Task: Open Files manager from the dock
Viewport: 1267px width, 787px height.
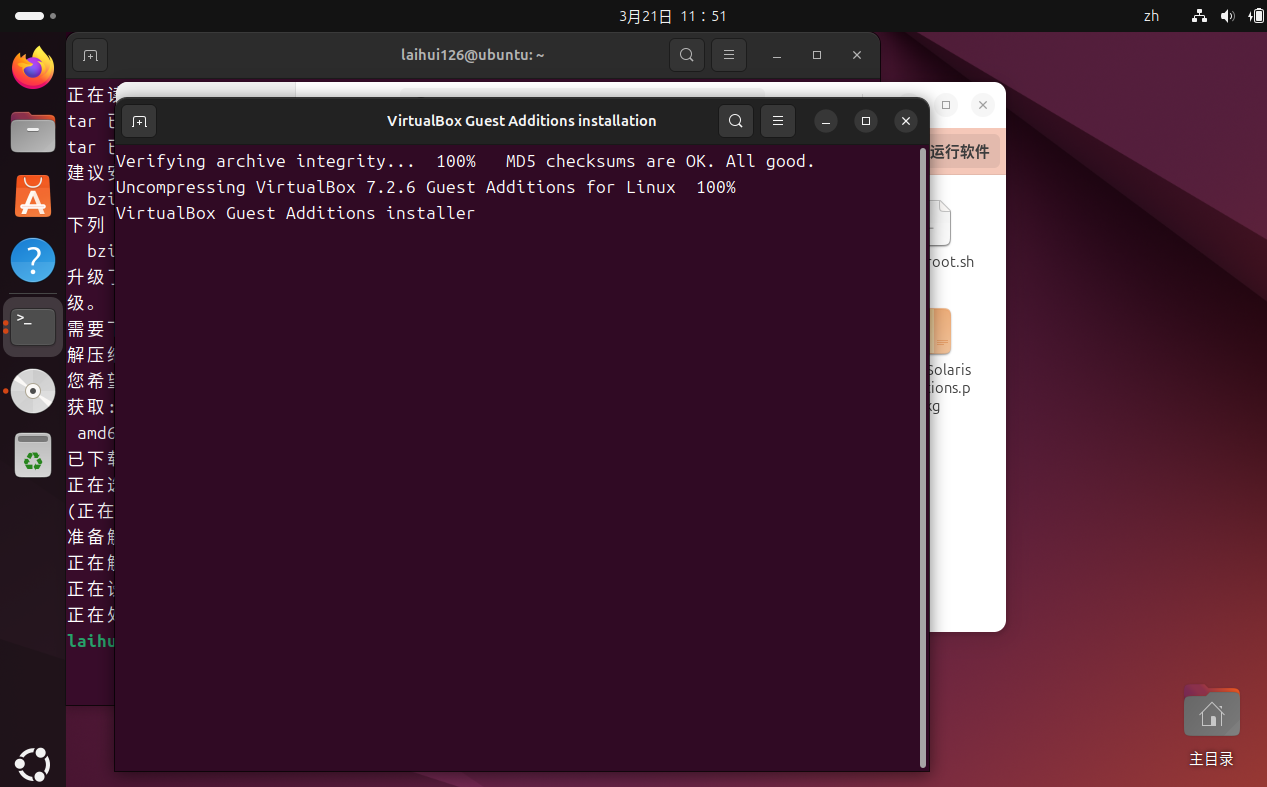Action: point(33,132)
